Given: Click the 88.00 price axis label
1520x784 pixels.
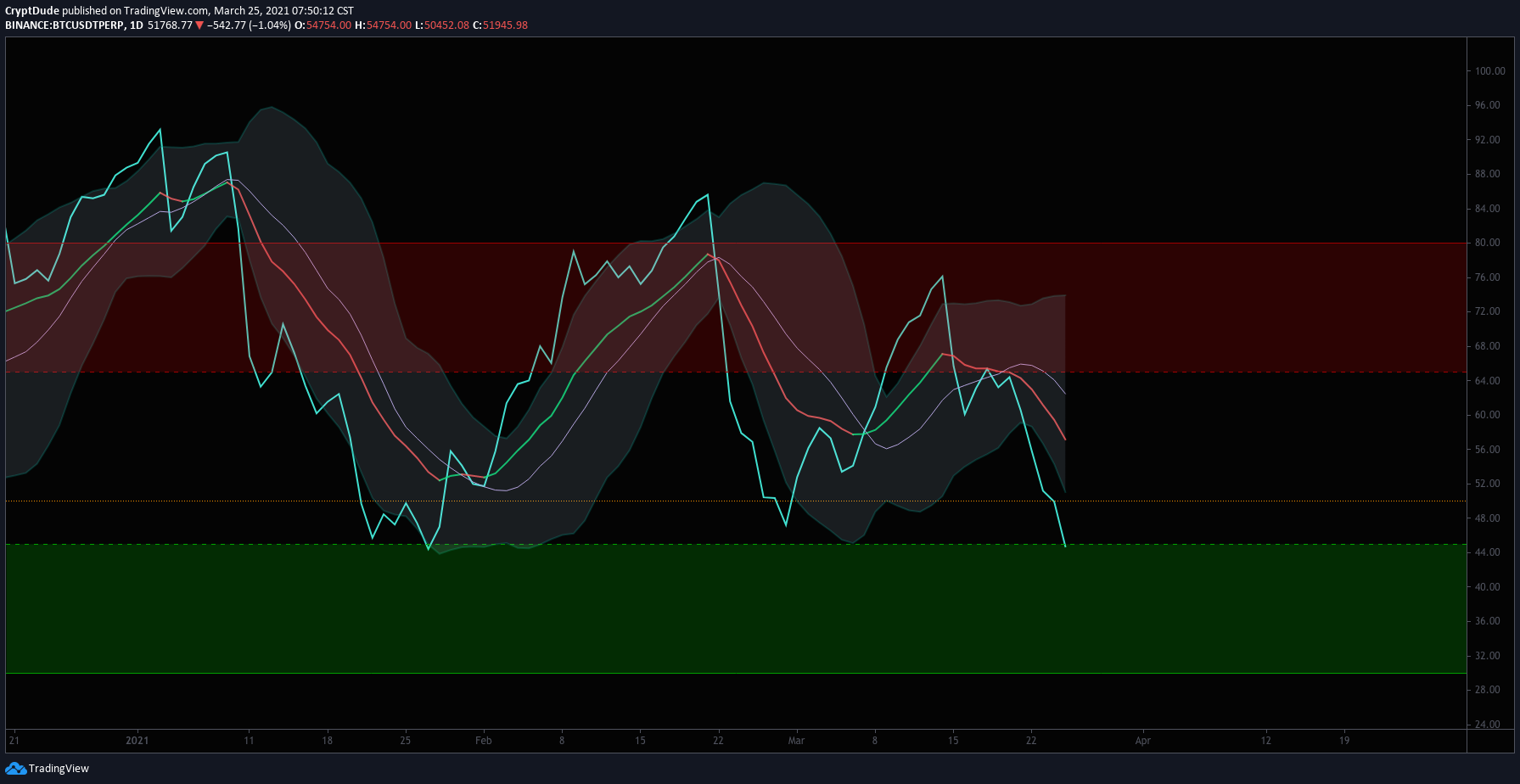Looking at the screenshot, I should (1488, 174).
